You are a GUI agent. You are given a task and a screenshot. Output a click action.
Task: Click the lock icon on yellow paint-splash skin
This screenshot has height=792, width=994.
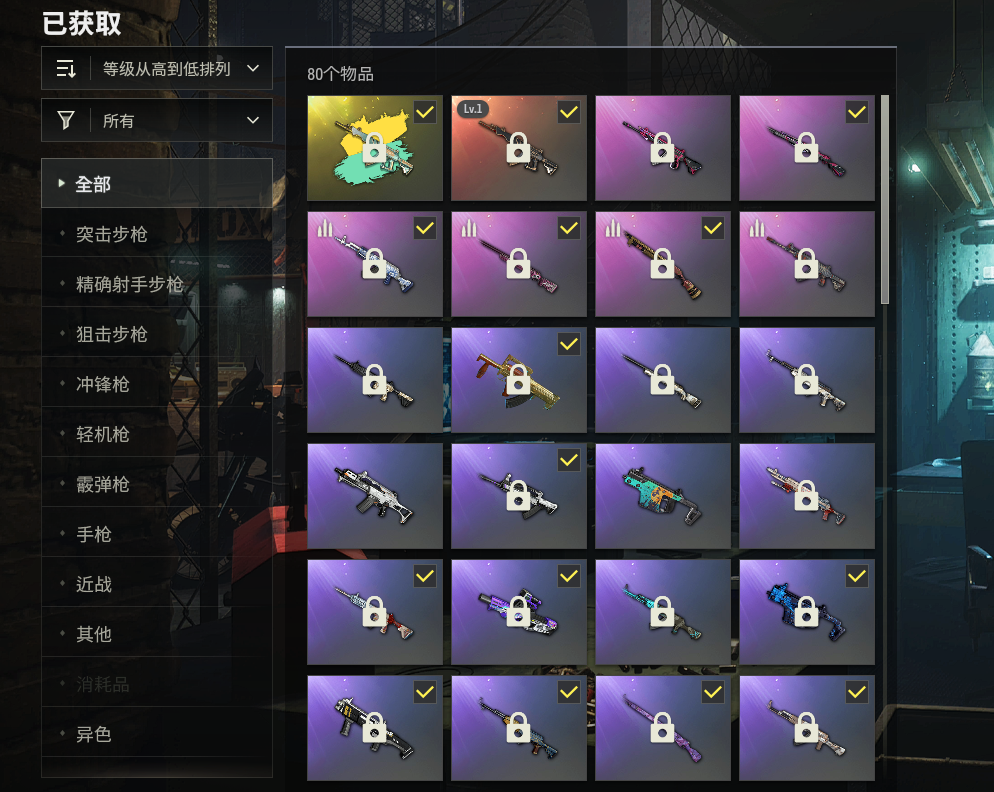point(374,149)
